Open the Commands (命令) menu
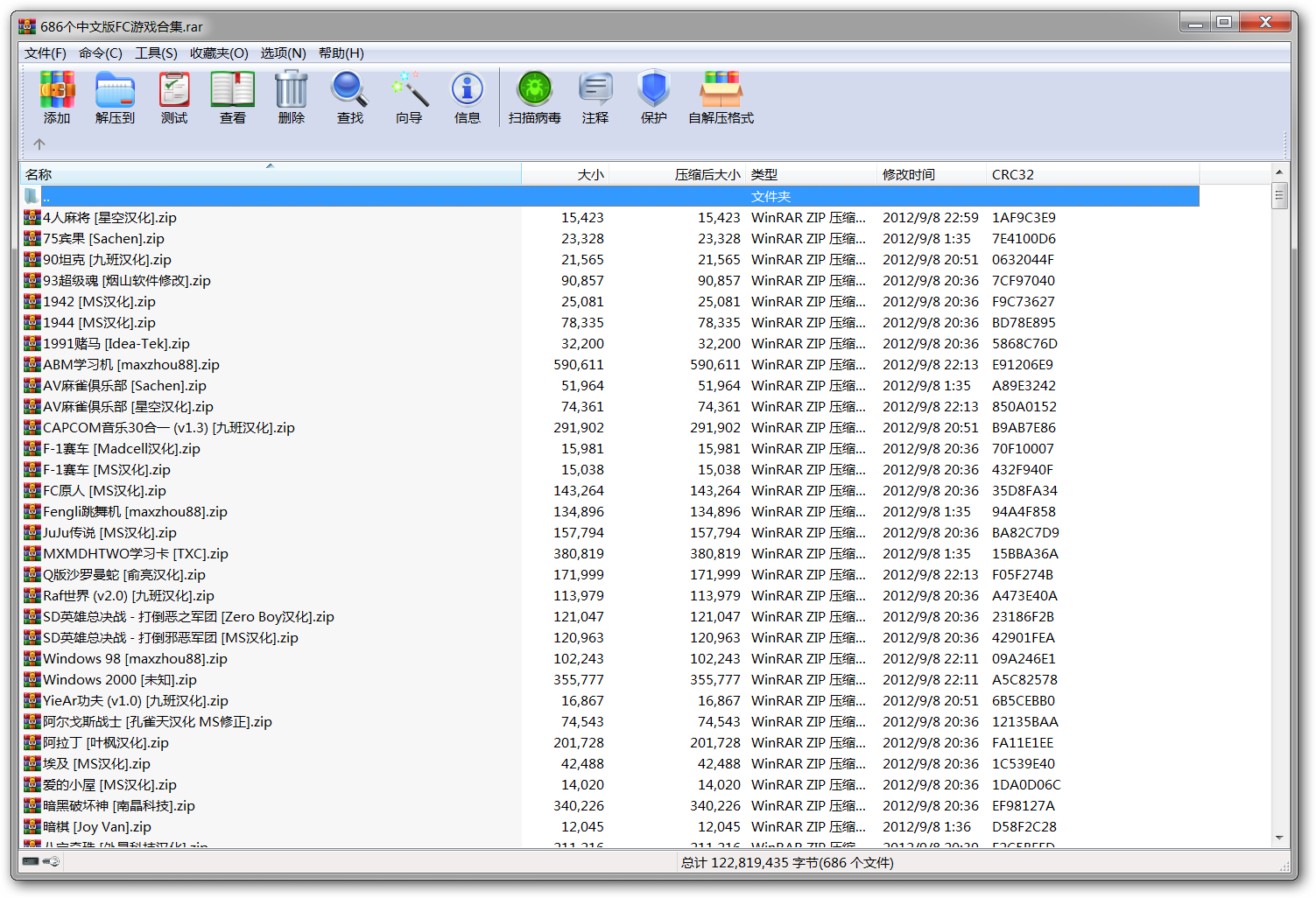The height and width of the screenshot is (898, 1316). click(x=101, y=53)
